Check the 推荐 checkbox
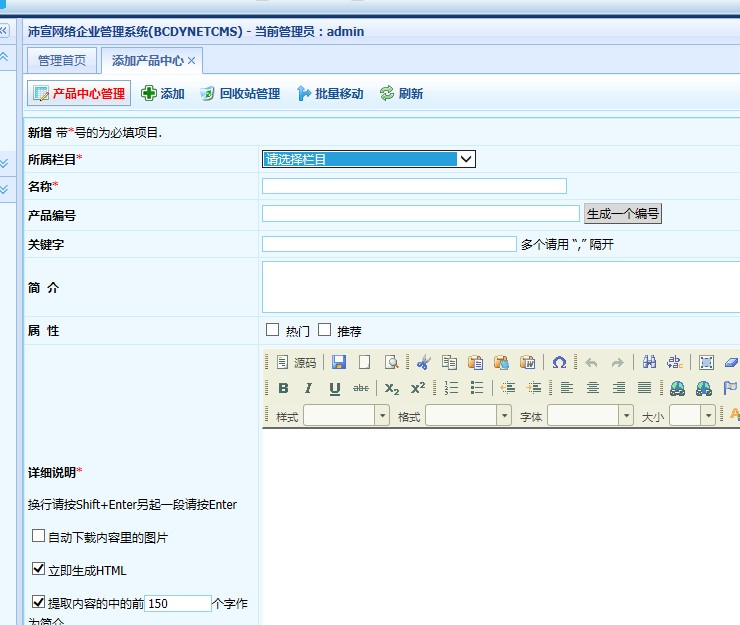This screenshot has height=625, width=740. [324, 330]
